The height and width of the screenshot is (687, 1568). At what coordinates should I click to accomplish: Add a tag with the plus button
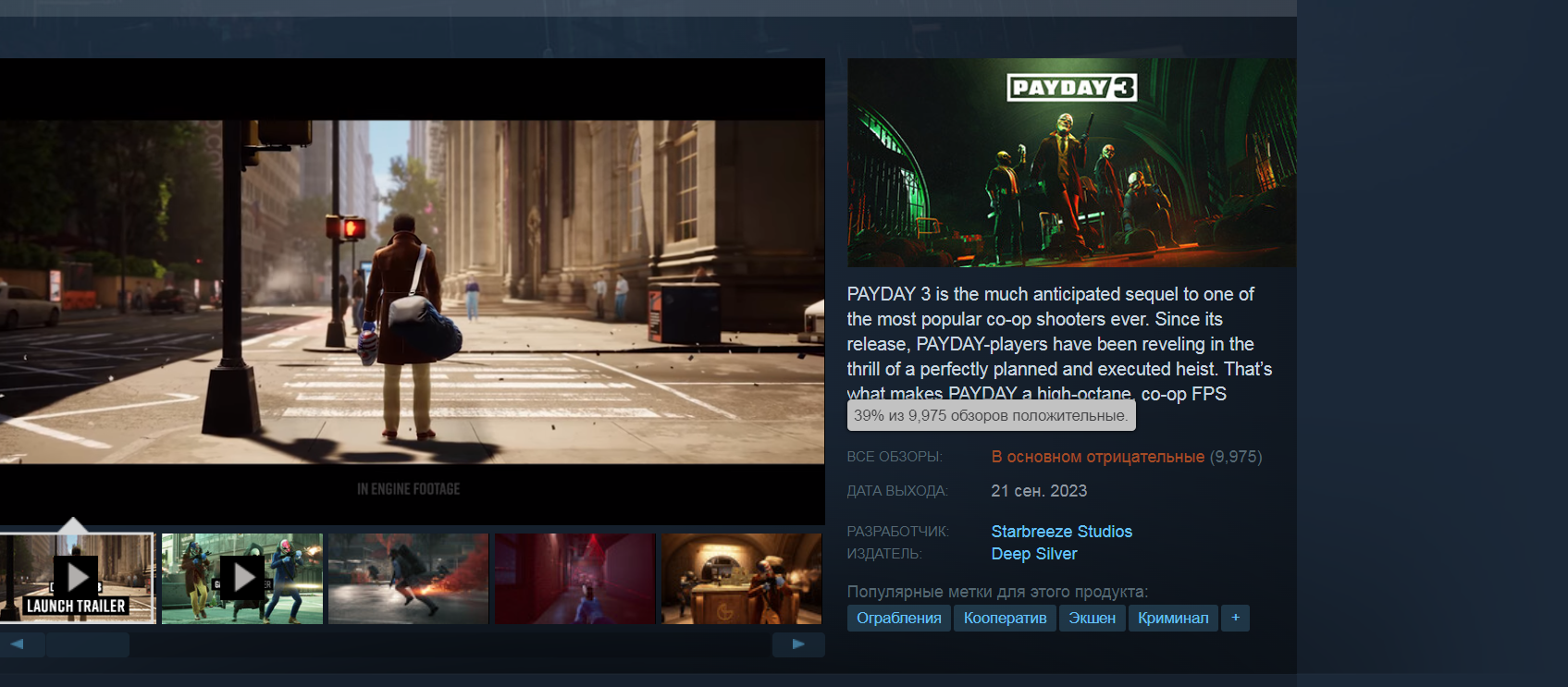(1235, 618)
